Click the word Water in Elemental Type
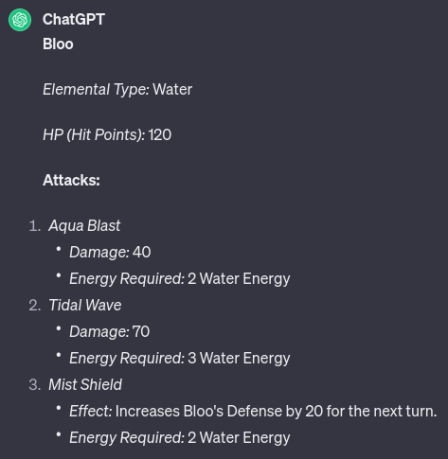This screenshot has height=459, width=448. 172,89
